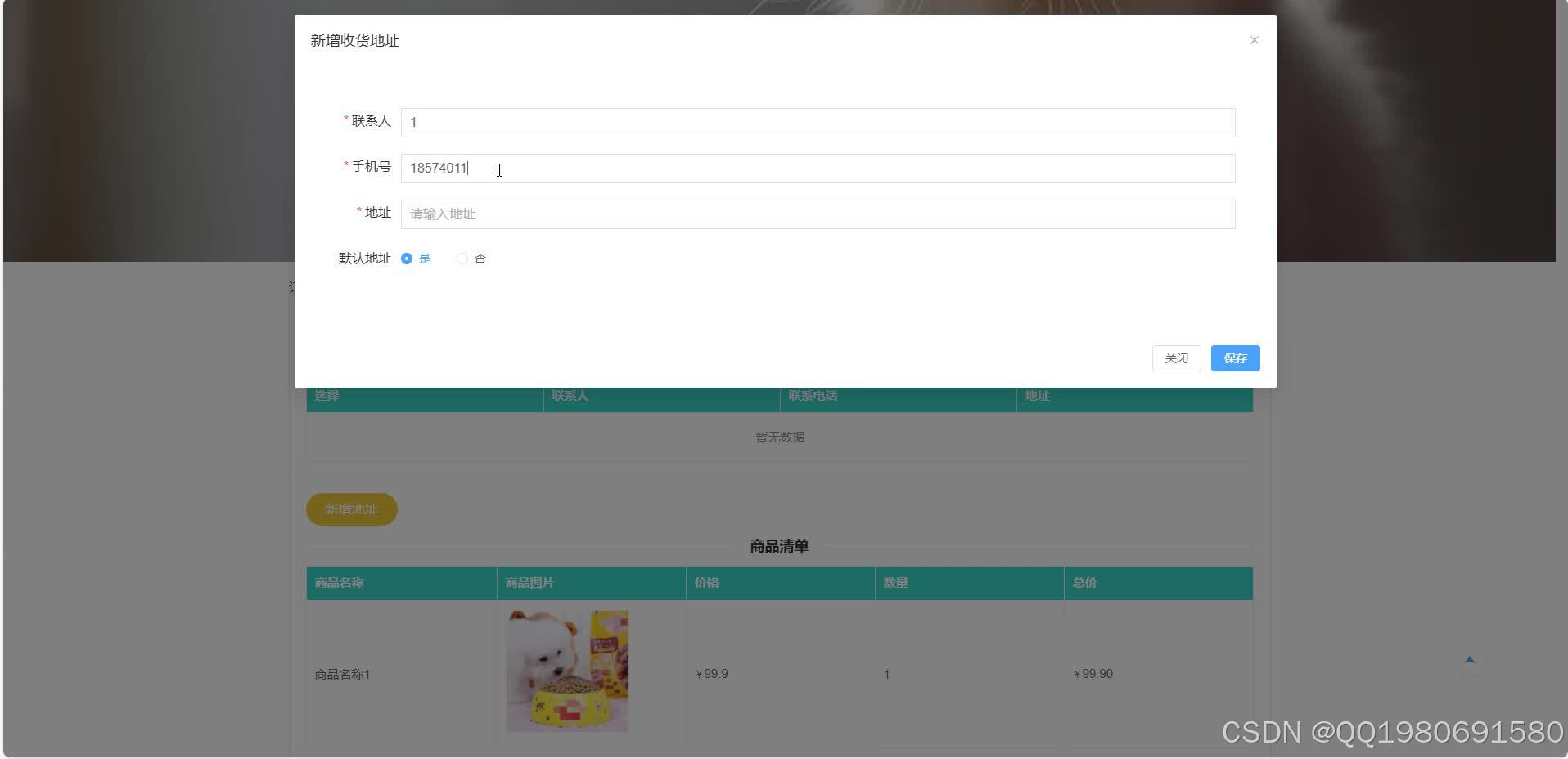Click the 商品名称1 product name cell

(342, 674)
